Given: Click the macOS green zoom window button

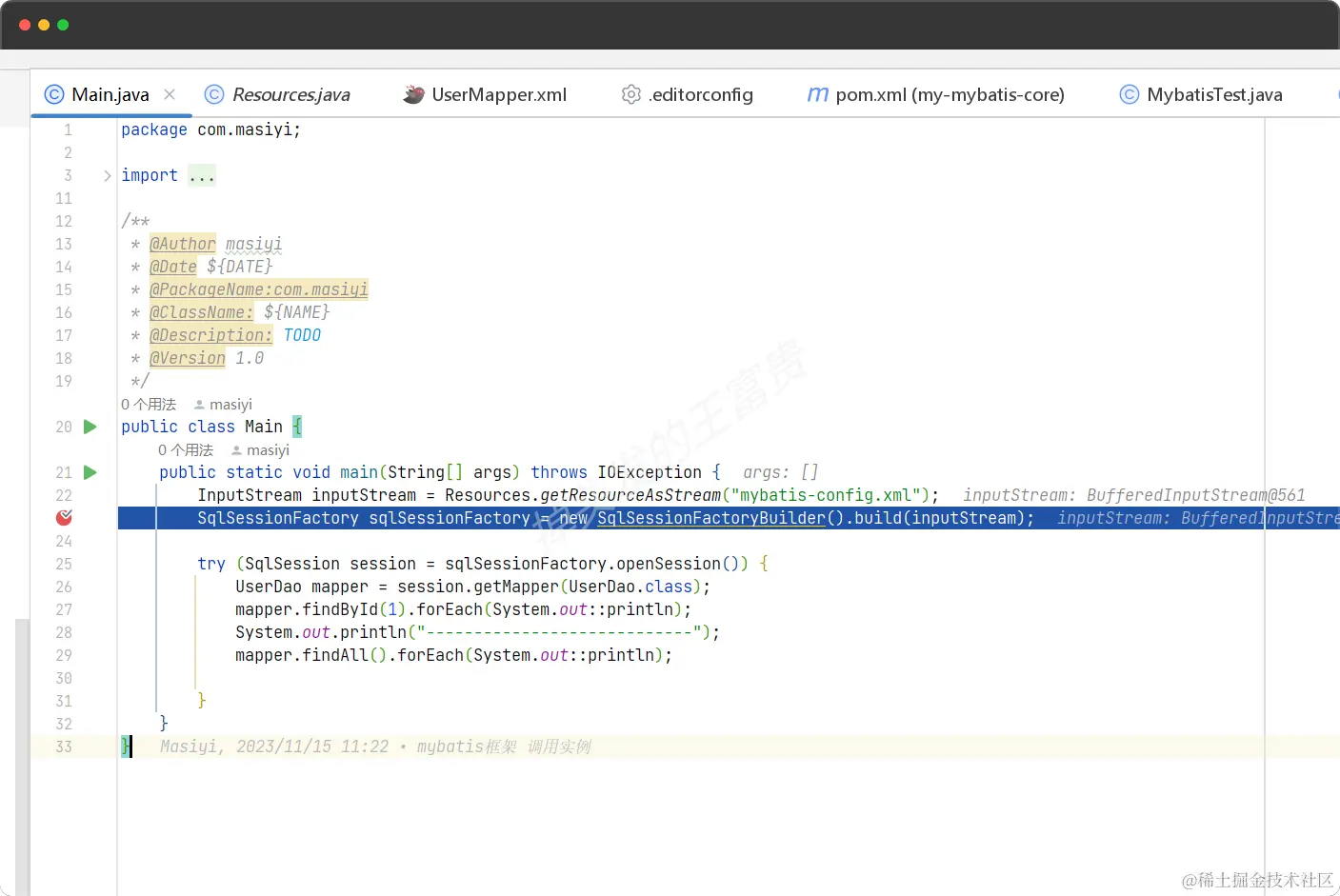Looking at the screenshot, I should [63, 25].
